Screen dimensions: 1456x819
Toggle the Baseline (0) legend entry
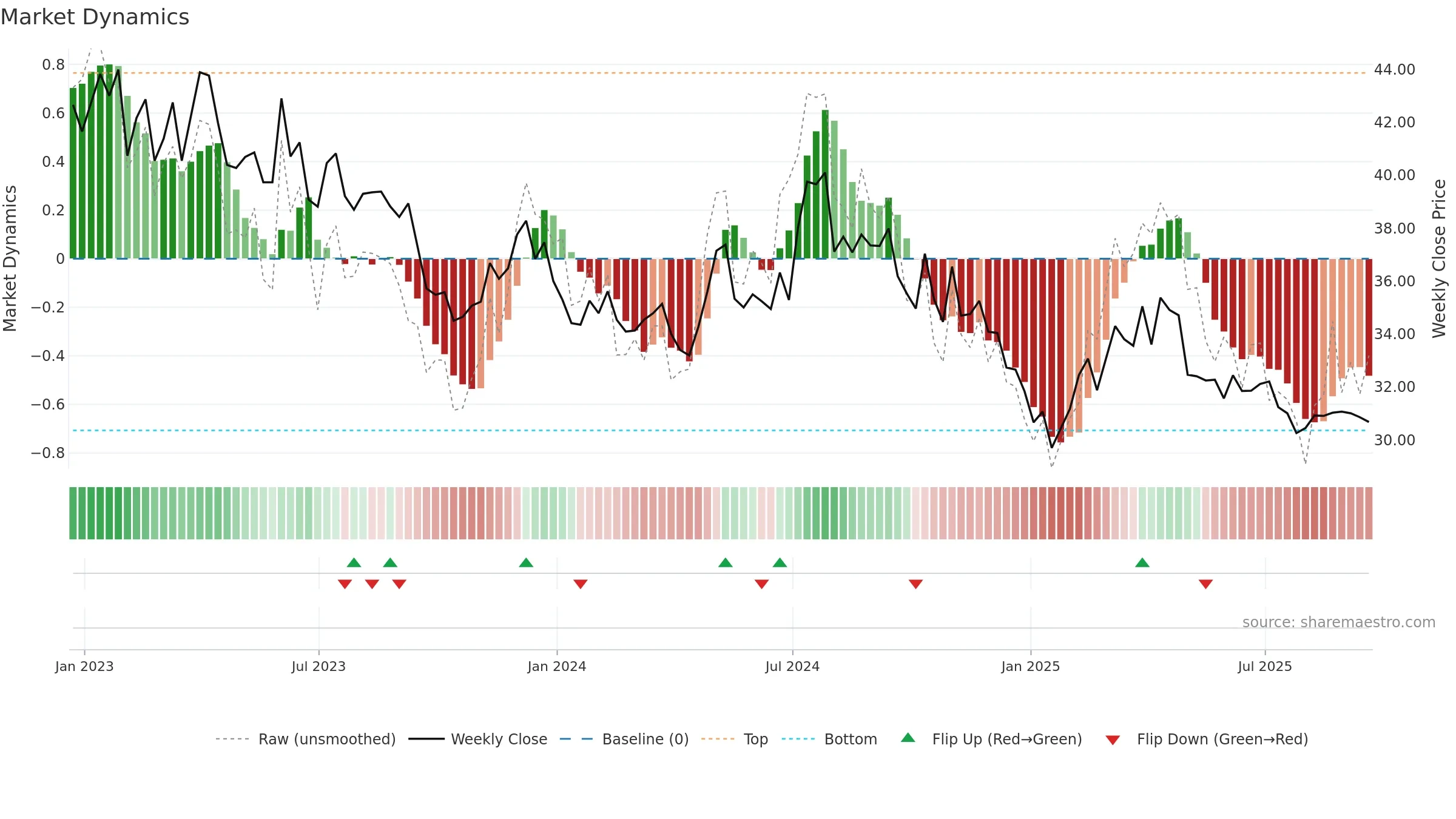click(x=624, y=739)
